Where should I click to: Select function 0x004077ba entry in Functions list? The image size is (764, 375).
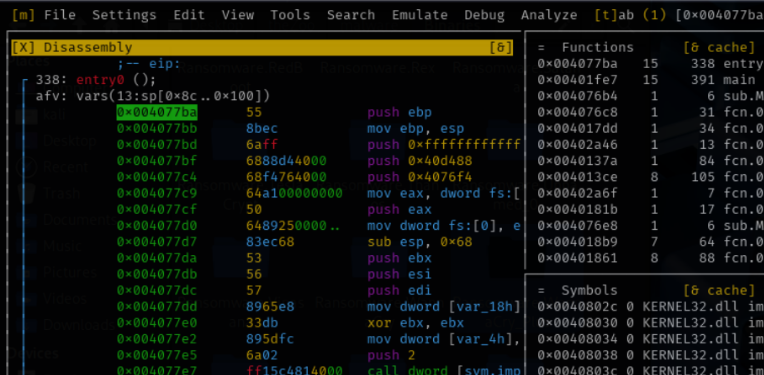pyautogui.click(x=650, y=64)
